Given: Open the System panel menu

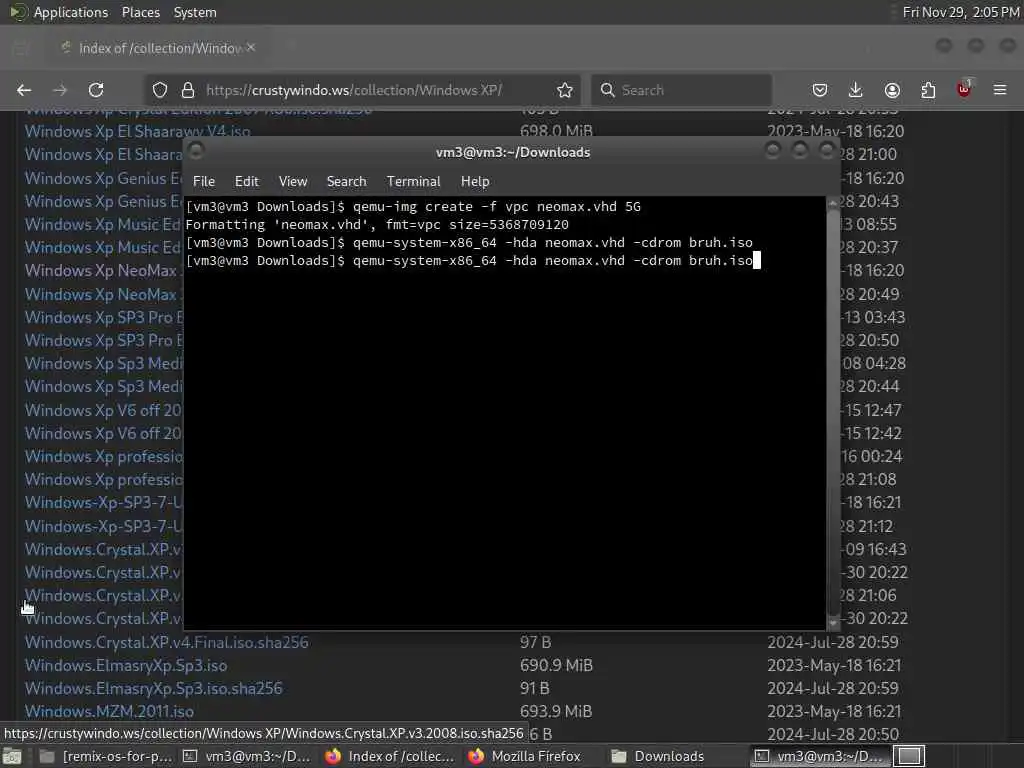Looking at the screenshot, I should (x=195, y=12).
